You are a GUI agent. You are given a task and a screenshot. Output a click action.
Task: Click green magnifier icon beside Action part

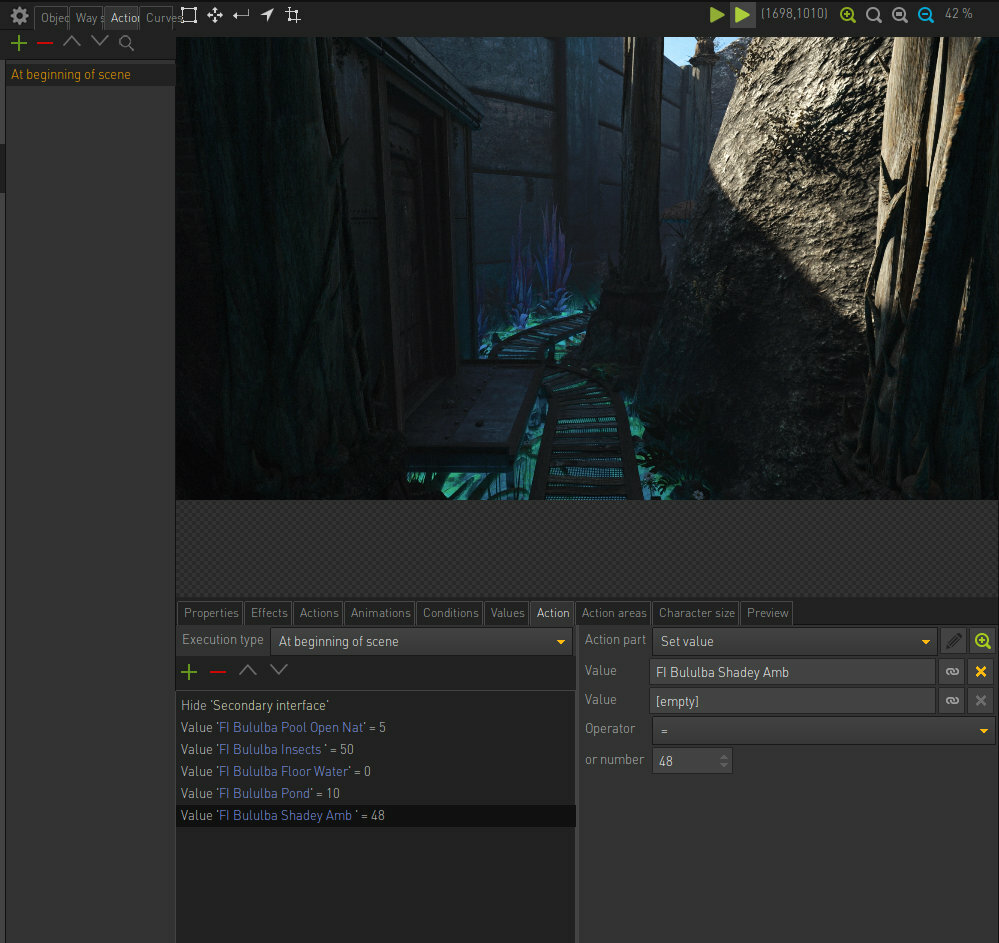tap(982, 641)
